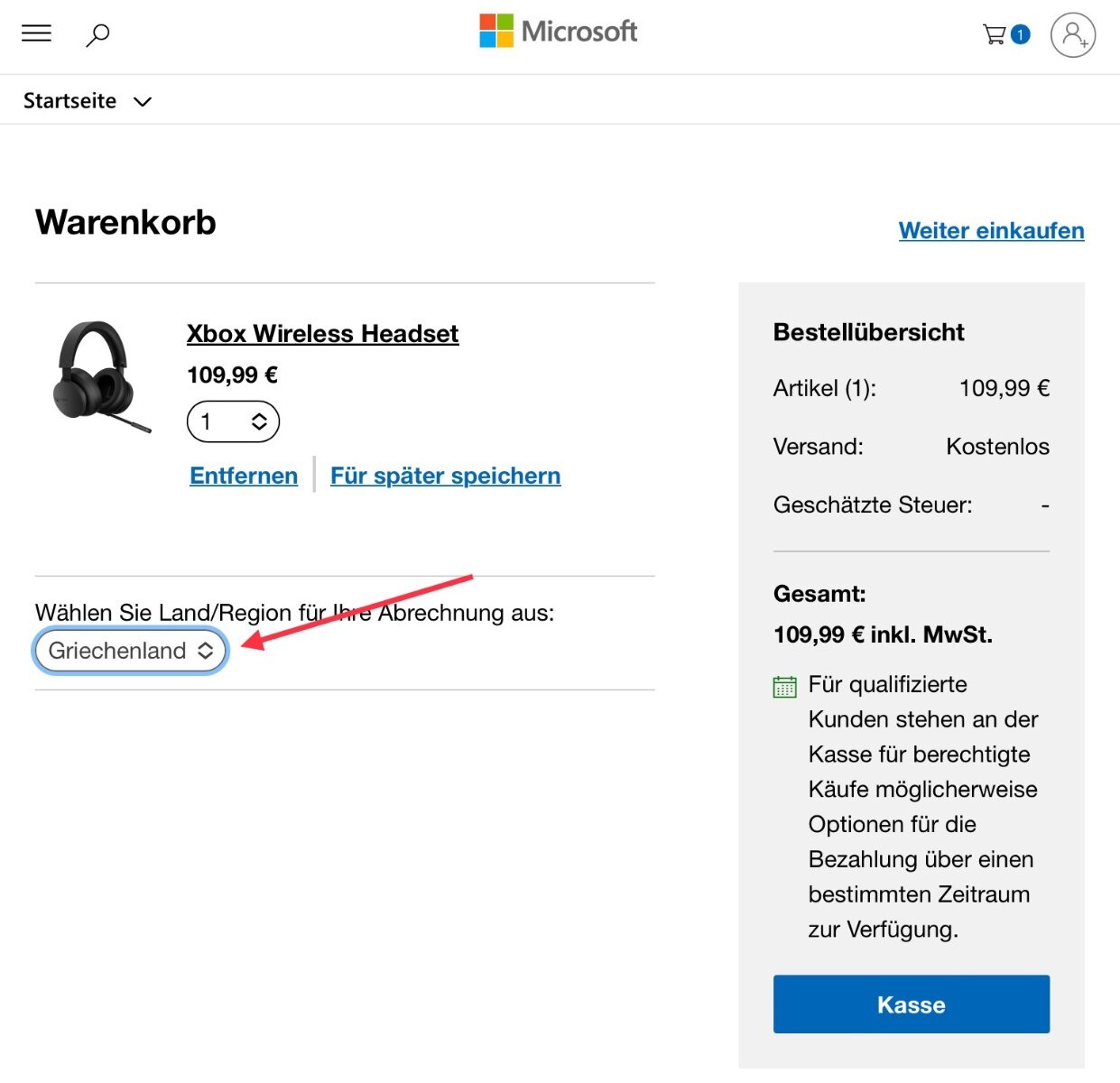The width and height of the screenshot is (1120, 1083).
Task: Click the Geschätzte Steuer: label
Action: [873, 504]
